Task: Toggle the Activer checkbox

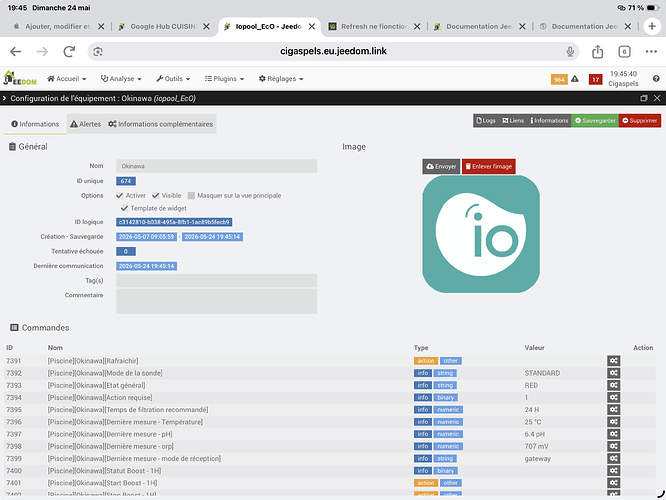Action: pos(120,195)
